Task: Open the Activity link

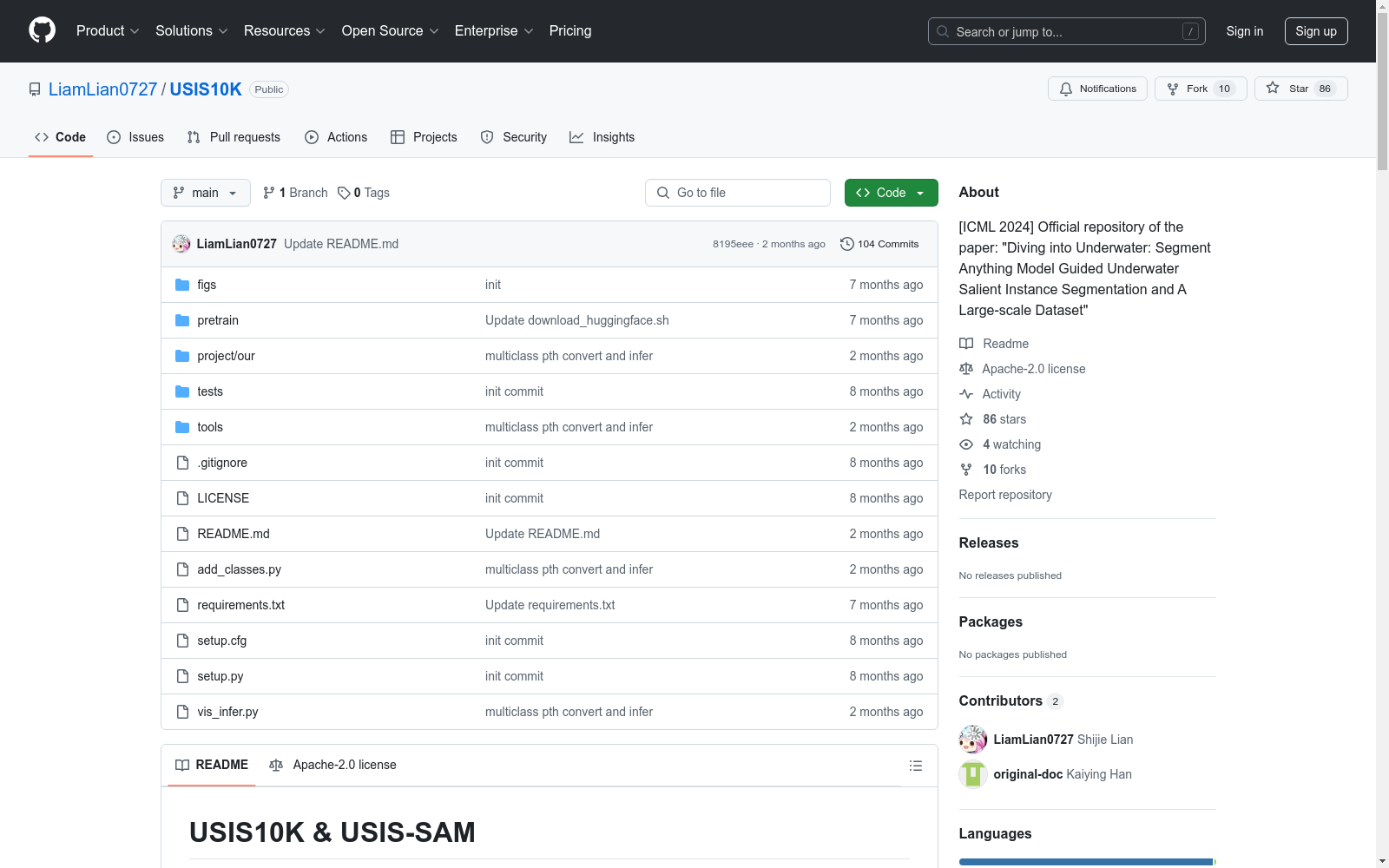Action: 990,394
